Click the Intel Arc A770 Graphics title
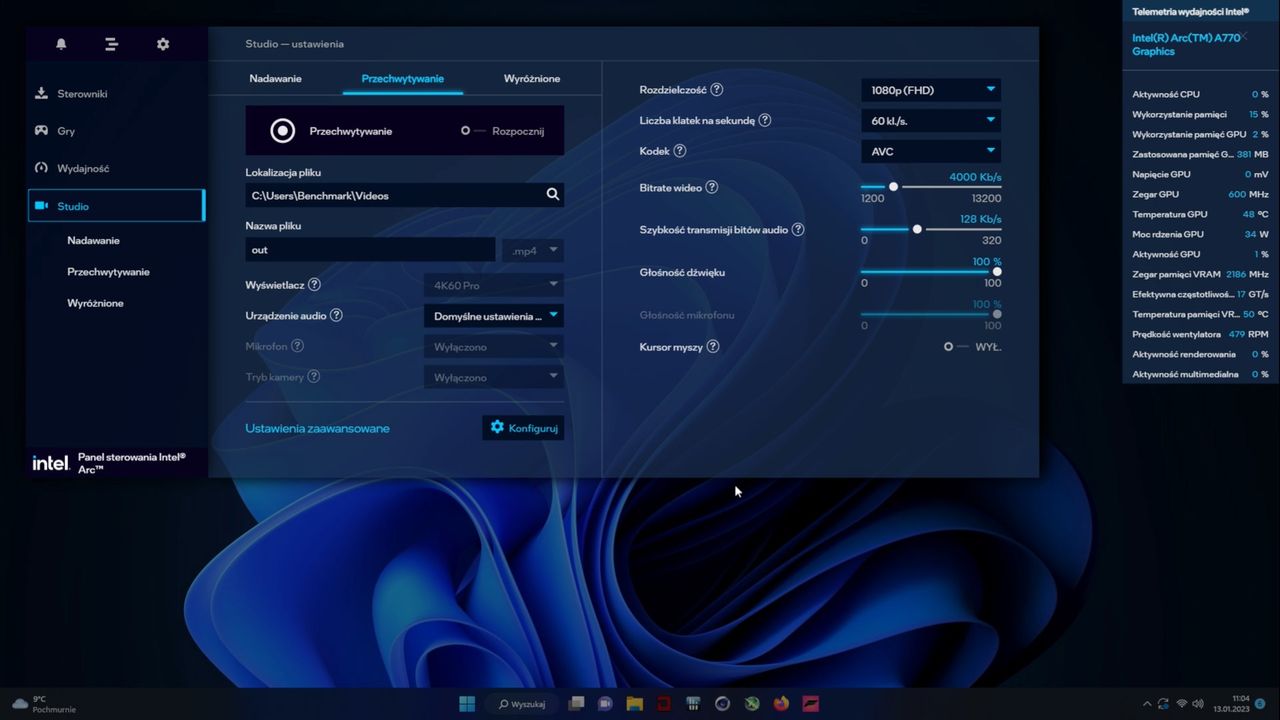Image resolution: width=1280 pixels, height=720 pixels. tap(1186, 44)
